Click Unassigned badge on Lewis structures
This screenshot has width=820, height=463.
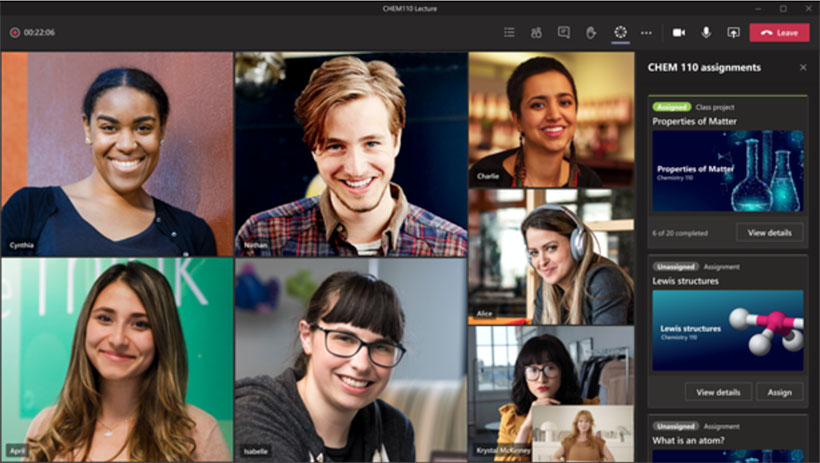[676, 267]
